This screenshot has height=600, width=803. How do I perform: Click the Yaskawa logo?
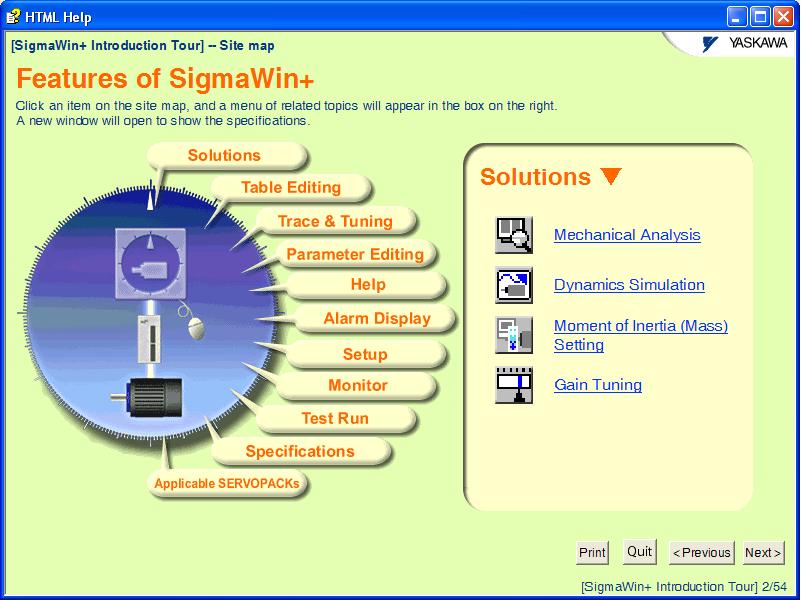[745, 43]
